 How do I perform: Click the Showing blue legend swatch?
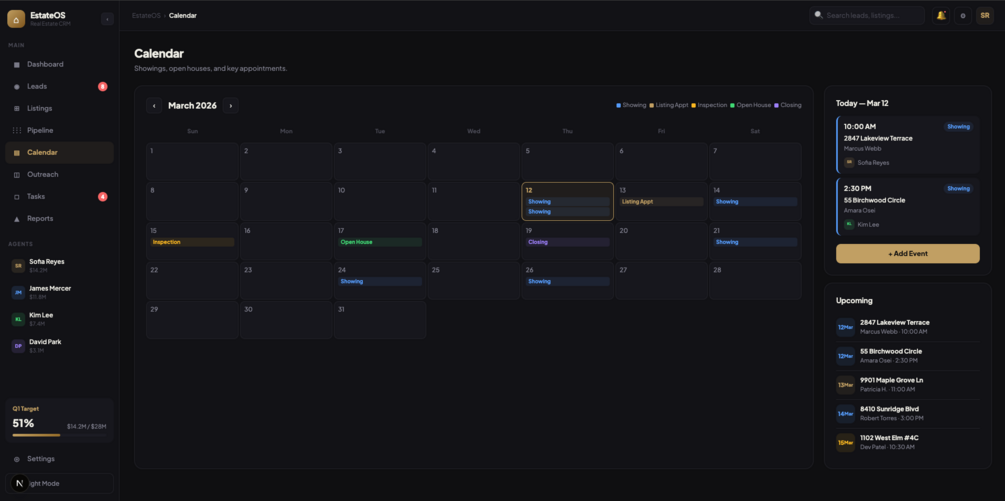pyautogui.click(x=619, y=105)
